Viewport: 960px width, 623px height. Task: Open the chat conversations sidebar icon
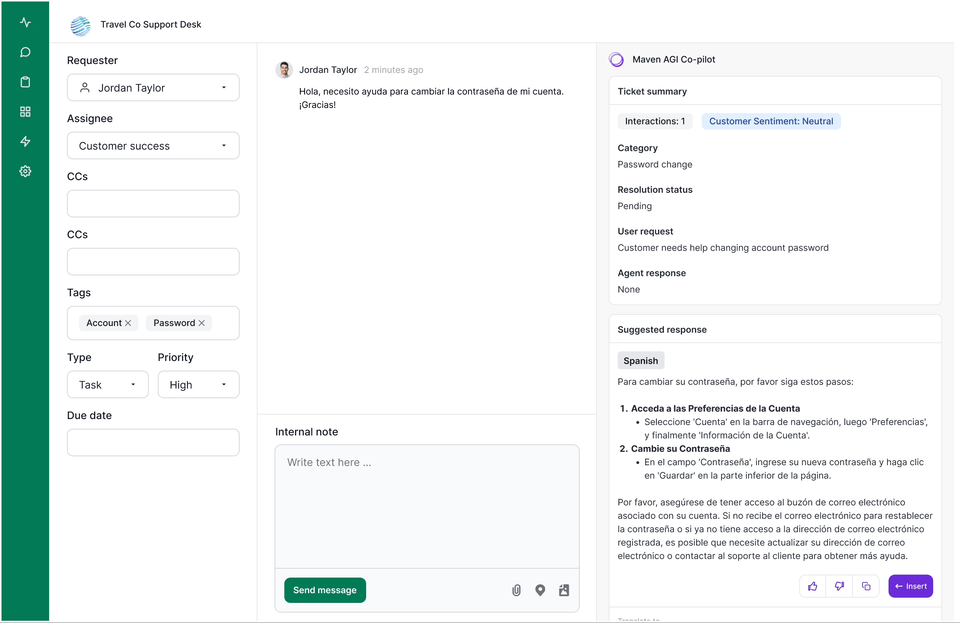click(x=25, y=52)
